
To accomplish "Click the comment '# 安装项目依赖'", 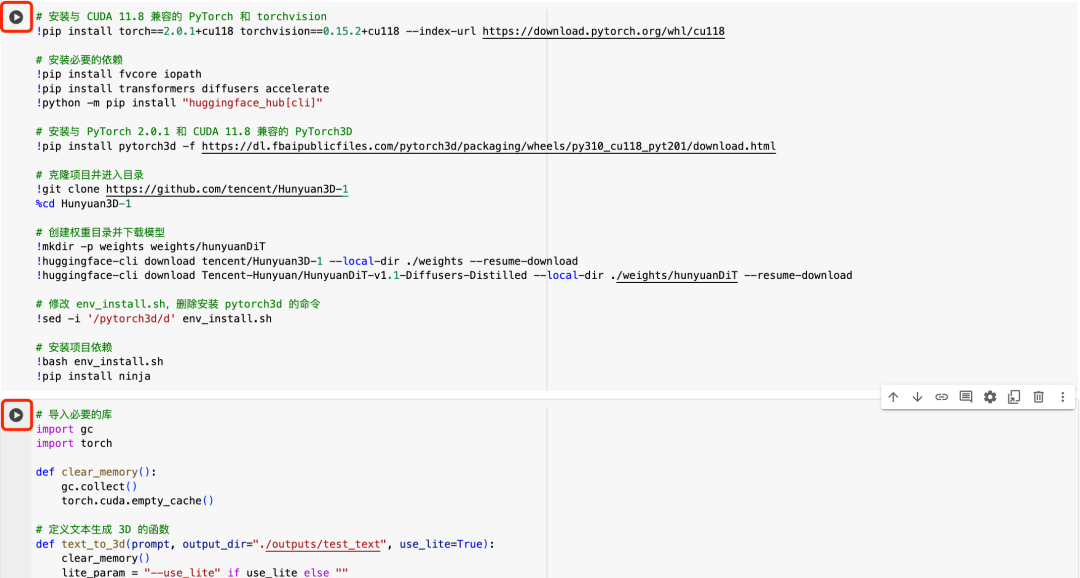I will click(x=74, y=347).
